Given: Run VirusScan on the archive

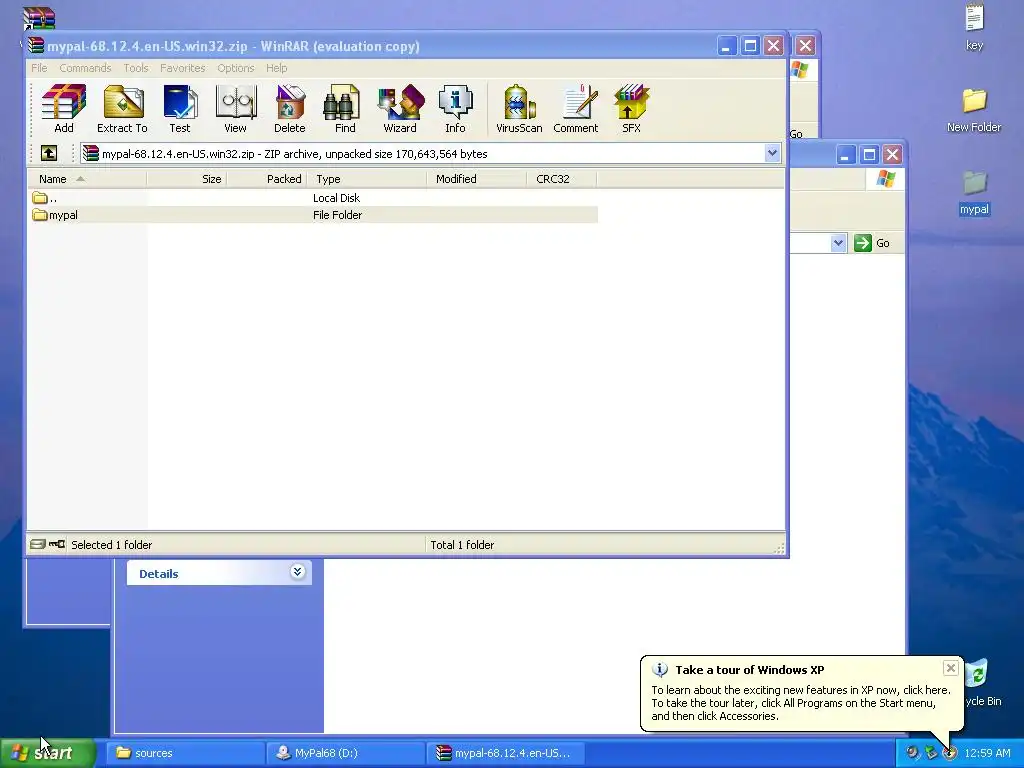Looking at the screenshot, I should [x=519, y=109].
